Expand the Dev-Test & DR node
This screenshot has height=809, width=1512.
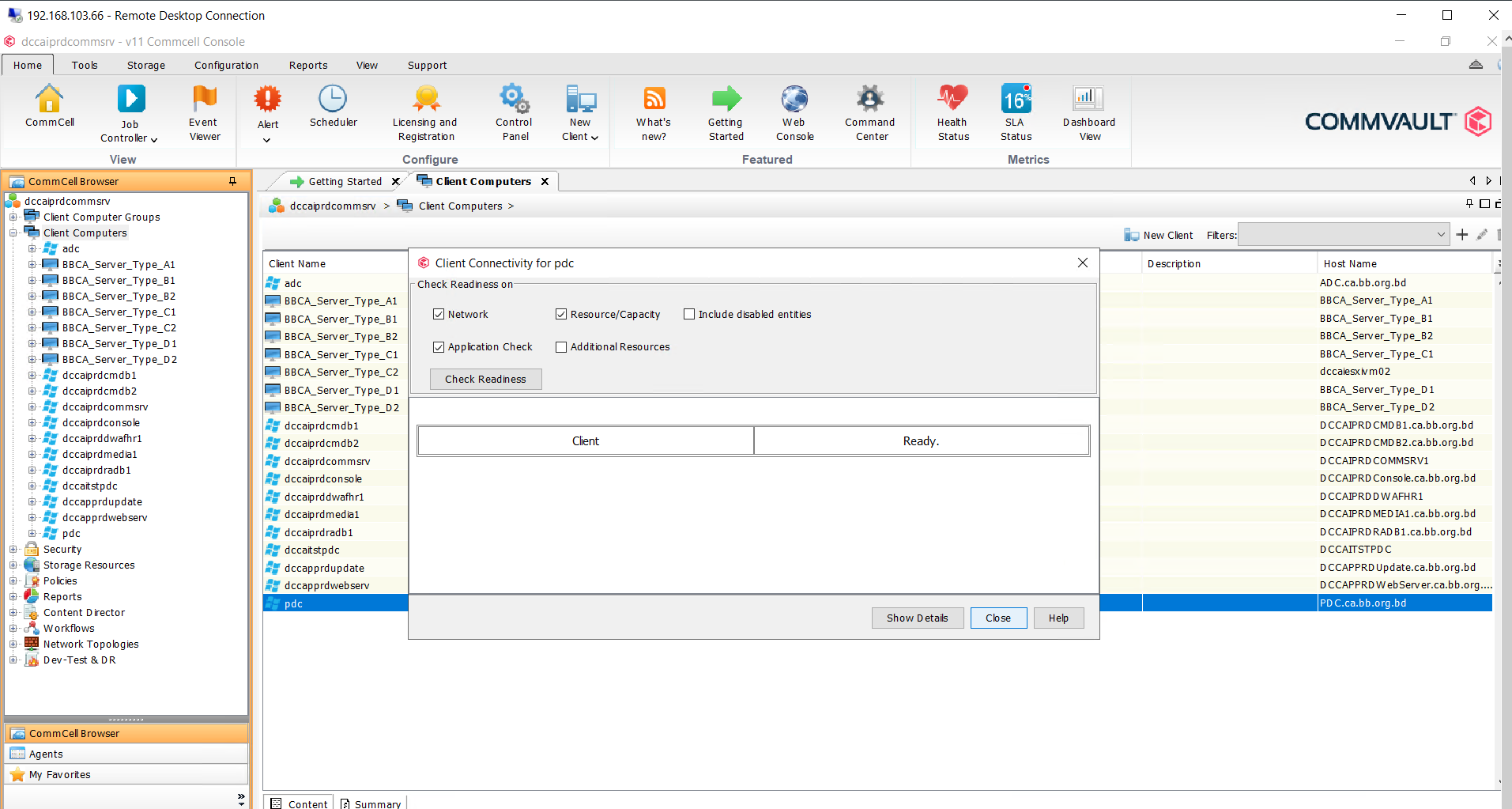[13, 660]
